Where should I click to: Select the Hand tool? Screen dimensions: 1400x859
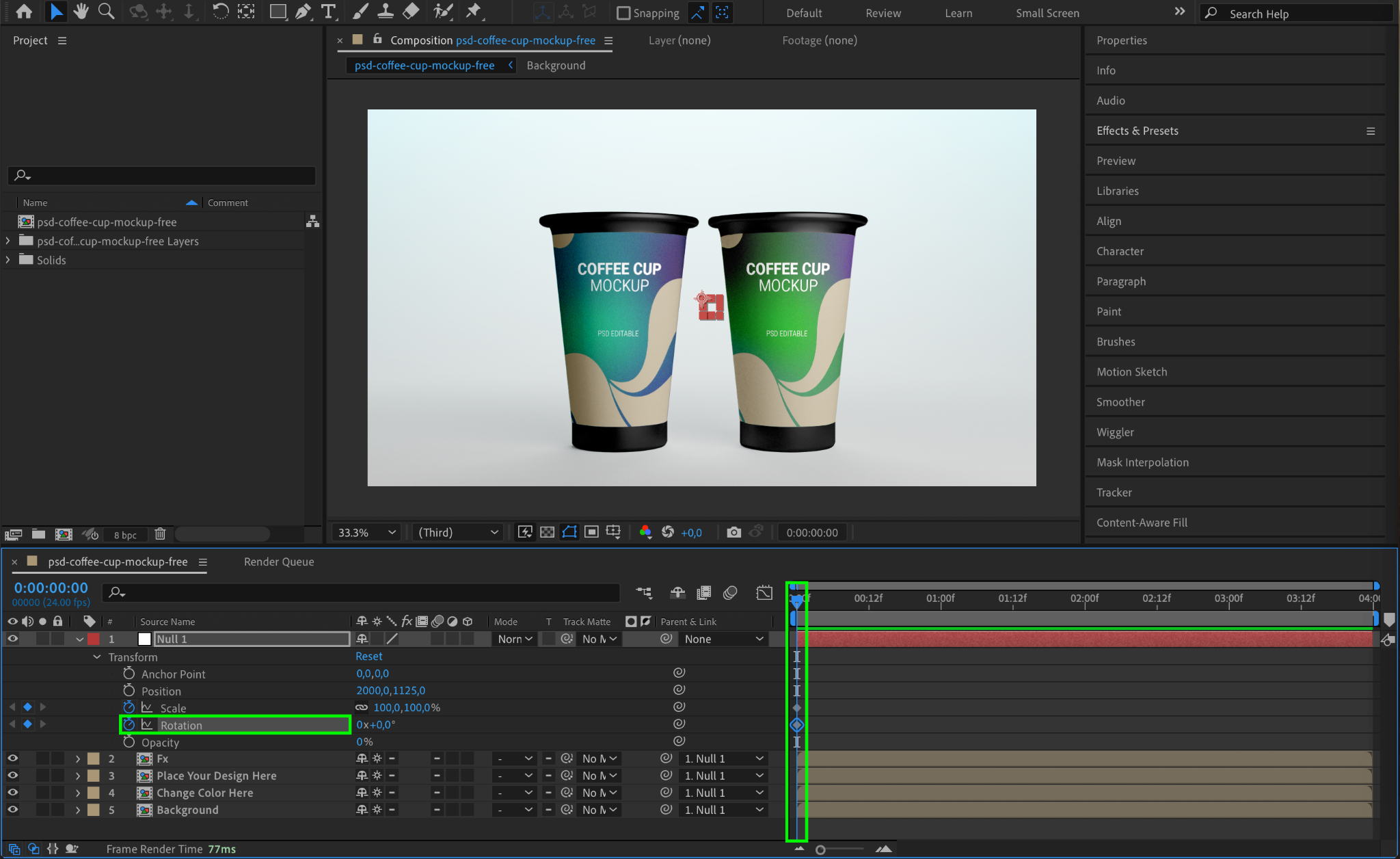[x=81, y=12]
